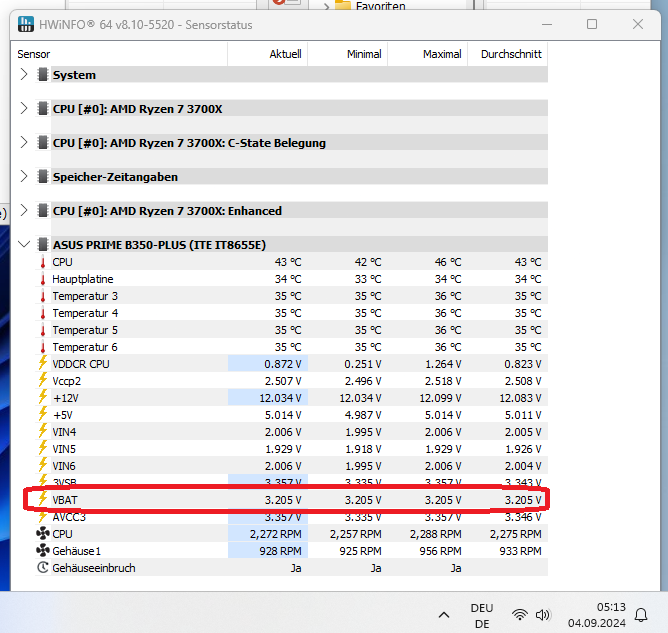Image resolution: width=668 pixels, height=633 pixels.
Task: Select the Hauptplatine sensor row label
Action: (x=83, y=279)
